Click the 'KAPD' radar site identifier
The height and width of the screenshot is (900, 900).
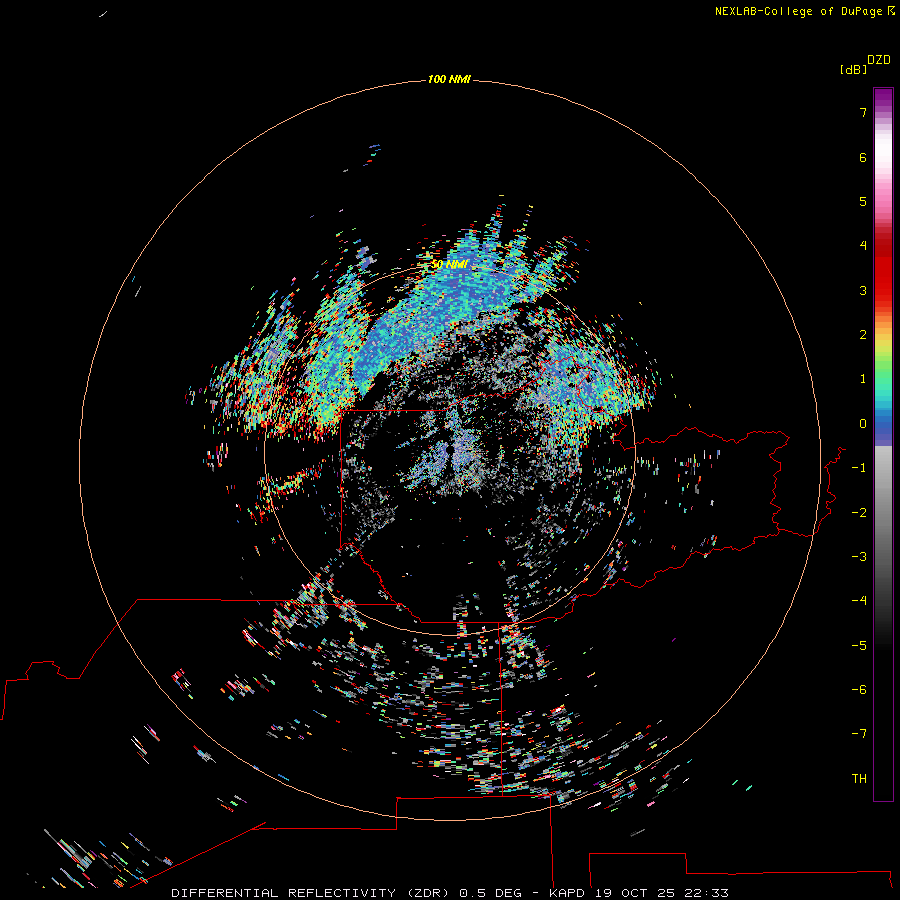point(567,893)
